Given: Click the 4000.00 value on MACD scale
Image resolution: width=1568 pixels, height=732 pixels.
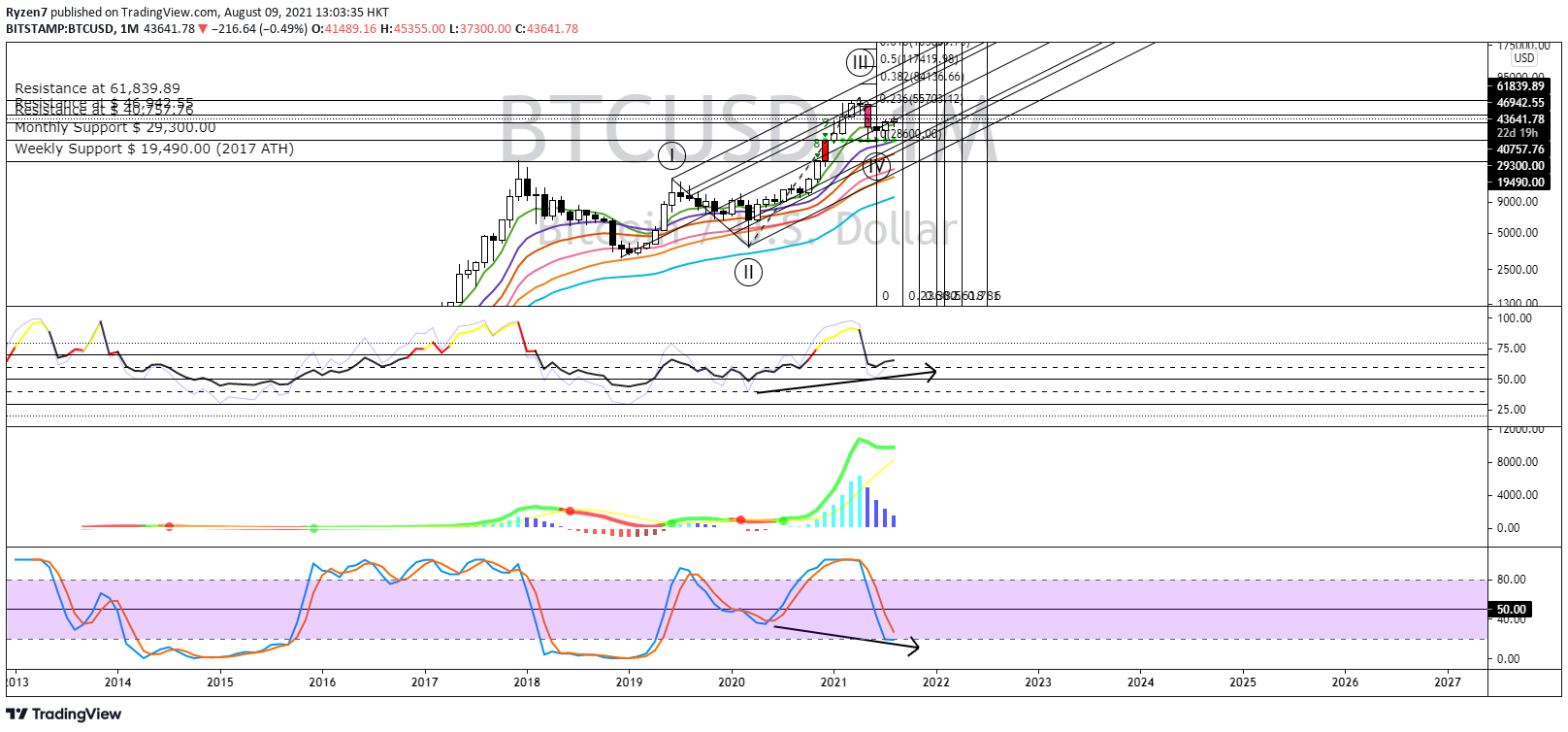Looking at the screenshot, I should (x=1518, y=495).
